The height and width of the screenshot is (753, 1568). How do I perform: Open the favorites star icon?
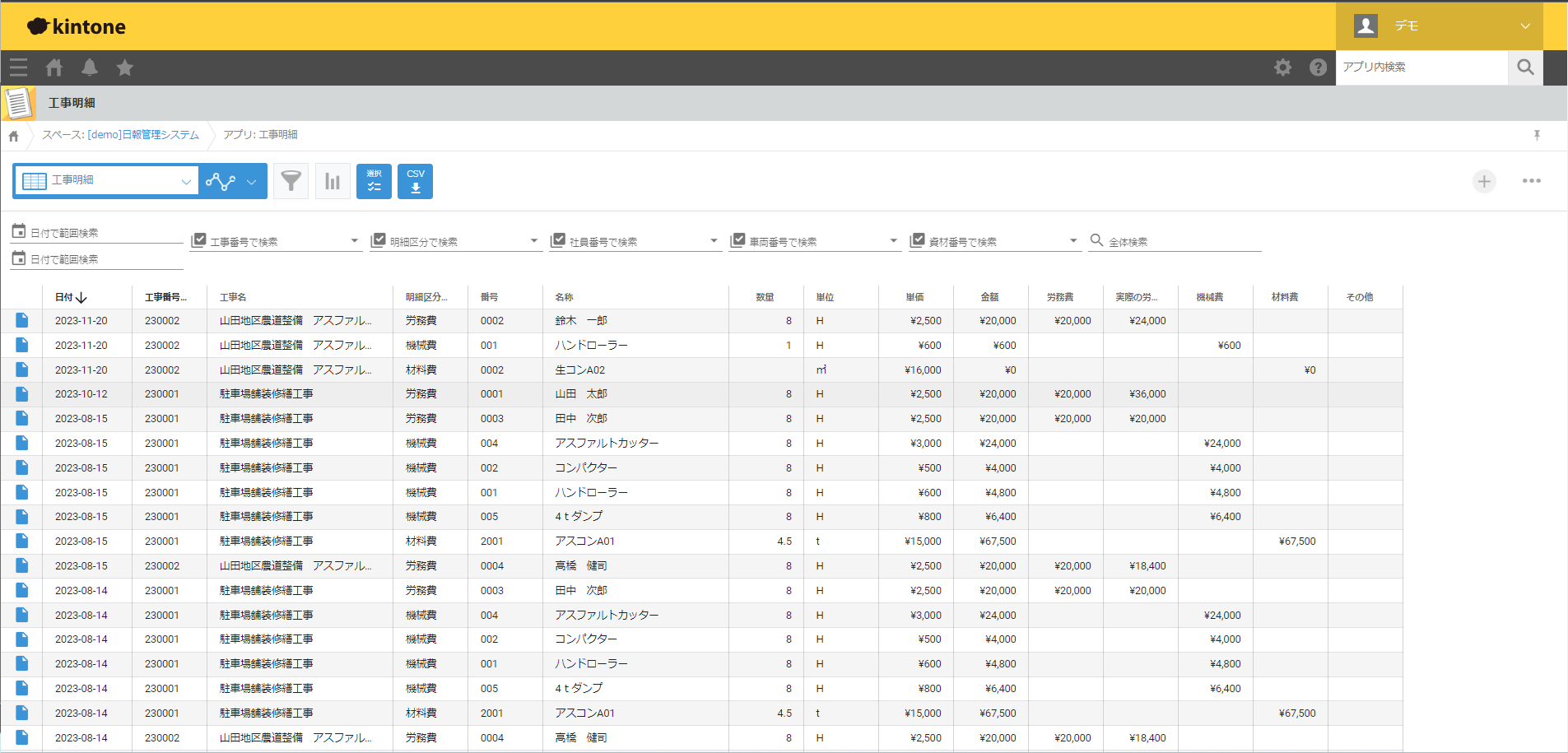tap(125, 67)
